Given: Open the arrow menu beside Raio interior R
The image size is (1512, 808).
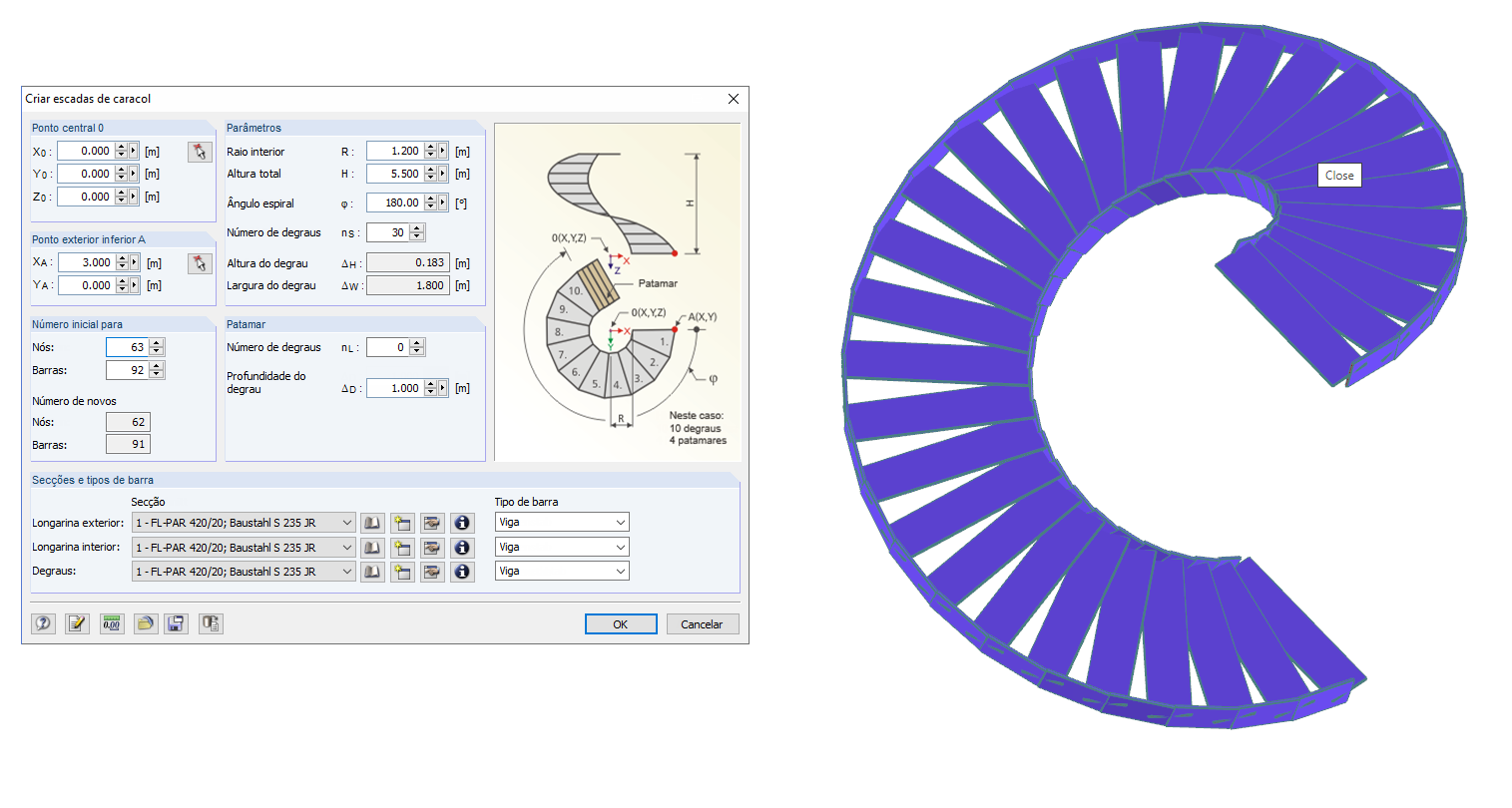Looking at the screenshot, I should coord(443,152).
